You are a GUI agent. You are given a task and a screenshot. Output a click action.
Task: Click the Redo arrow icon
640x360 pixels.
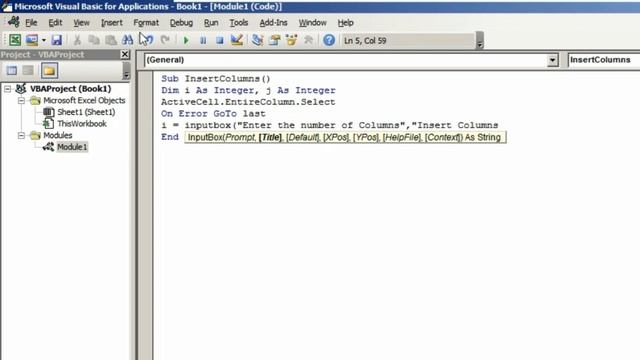click(x=165, y=40)
